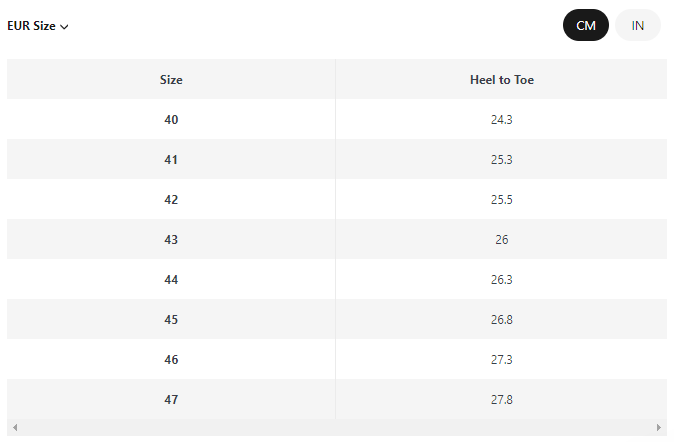Select the Size column header
The width and height of the screenshot is (674, 442).
(x=171, y=80)
